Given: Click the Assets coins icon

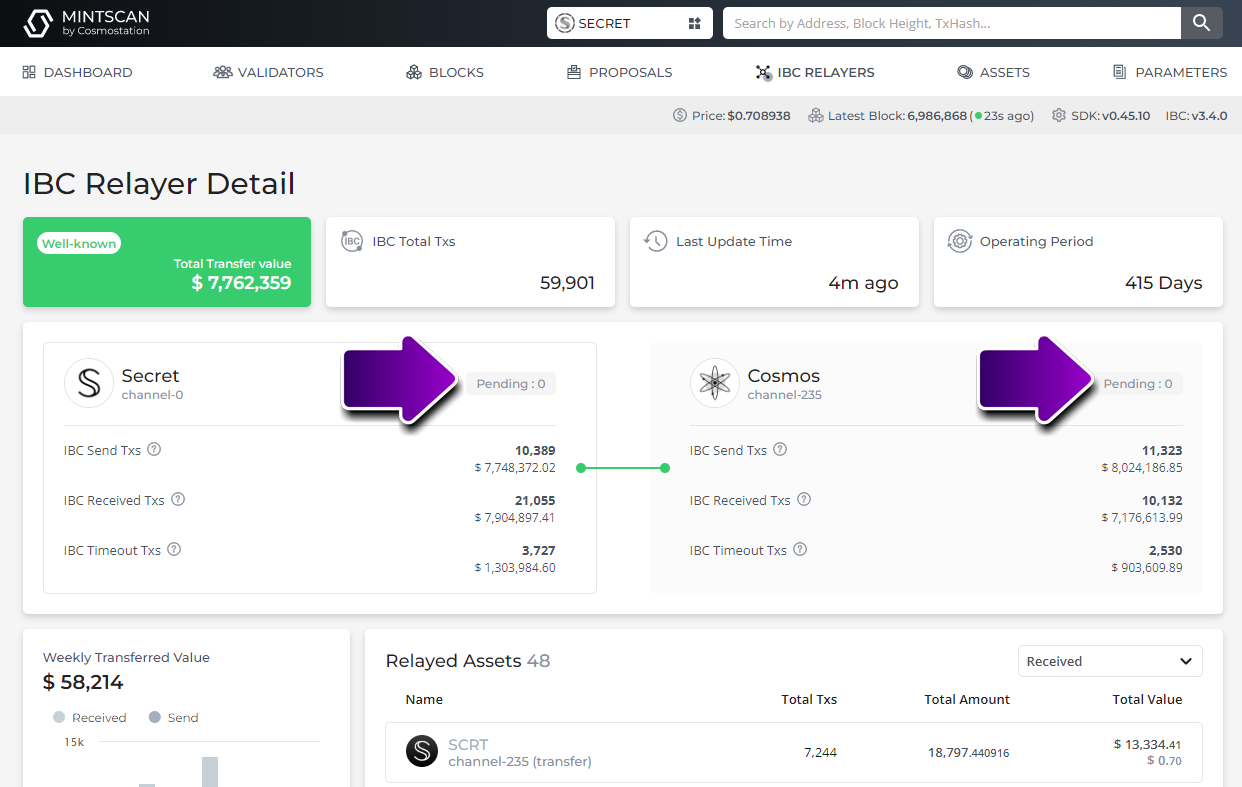Looking at the screenshot, I should [965, 72].
